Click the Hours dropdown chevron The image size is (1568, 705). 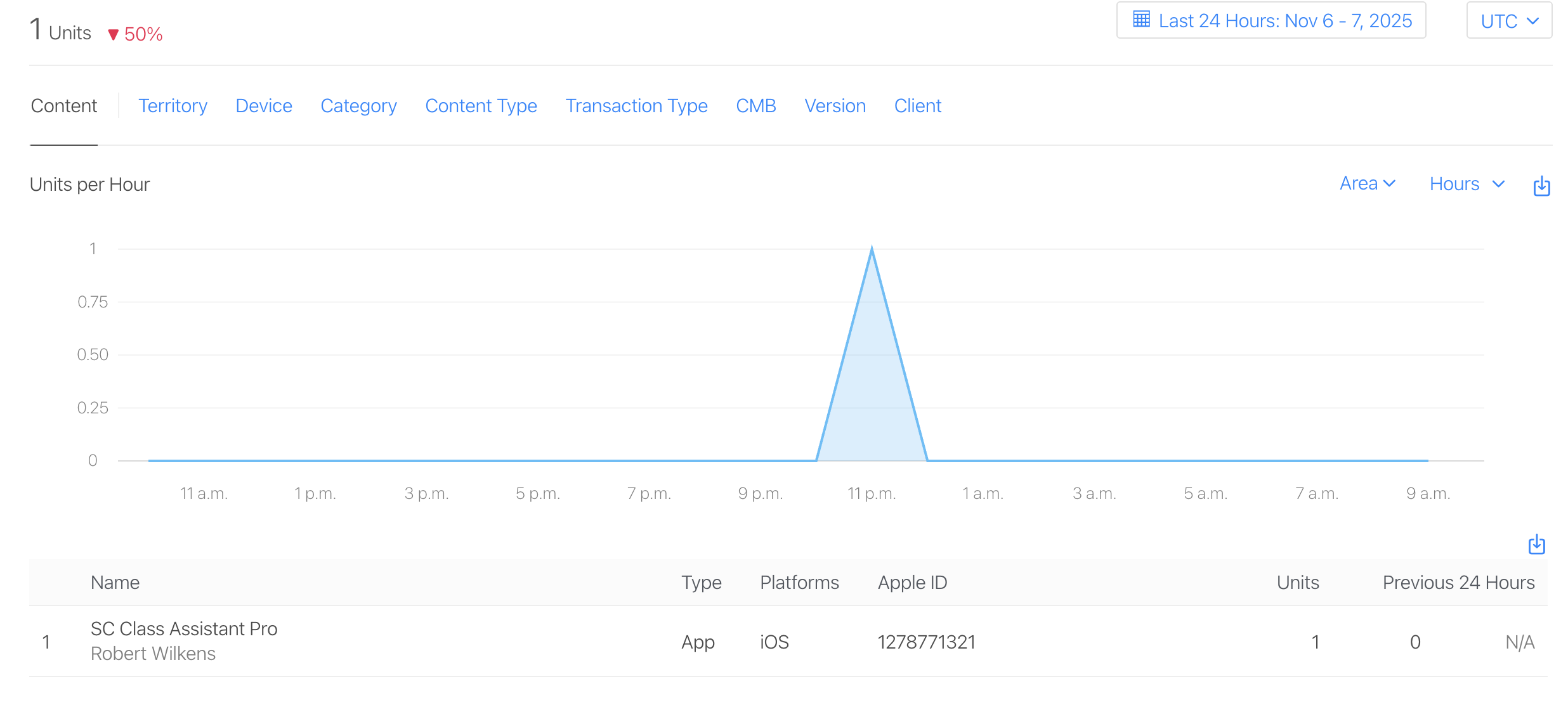(1498, 184)
